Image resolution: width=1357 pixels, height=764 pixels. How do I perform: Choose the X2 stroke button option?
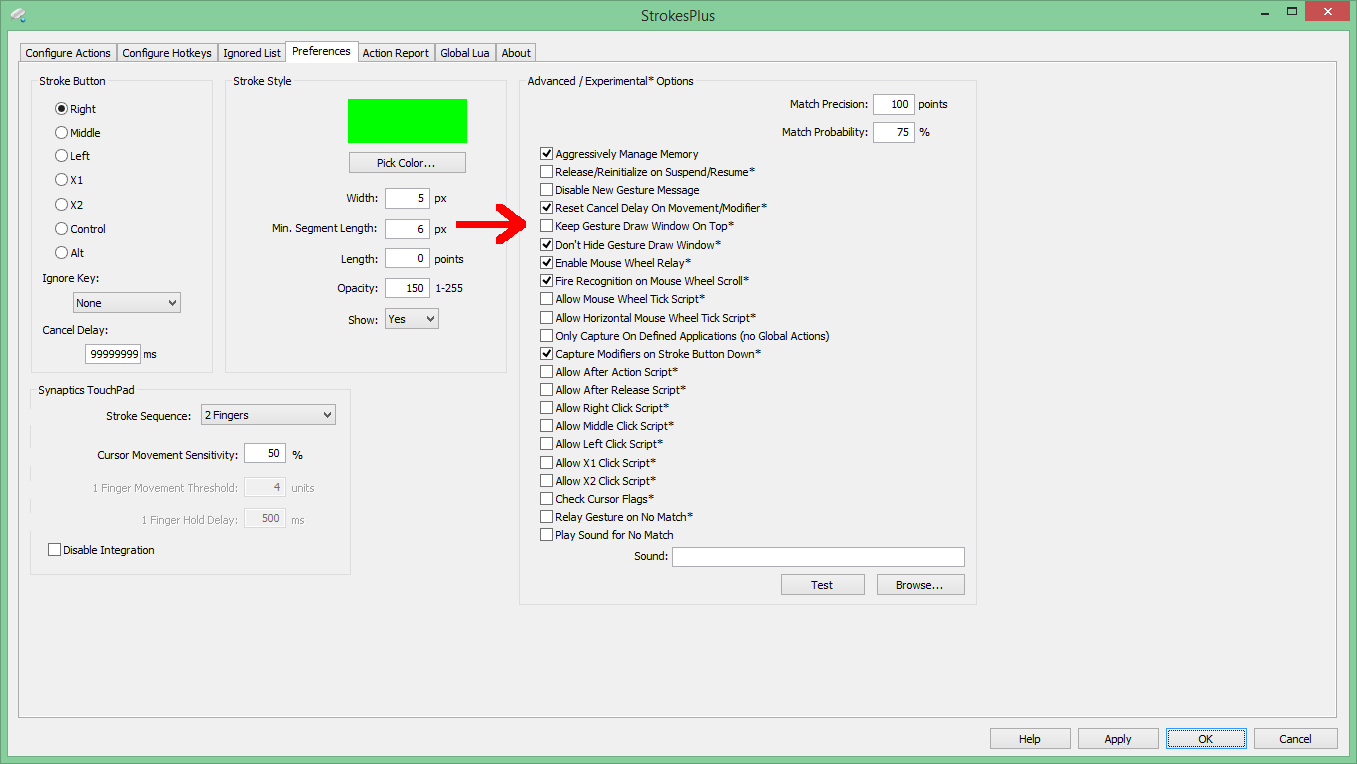(61, 205)
